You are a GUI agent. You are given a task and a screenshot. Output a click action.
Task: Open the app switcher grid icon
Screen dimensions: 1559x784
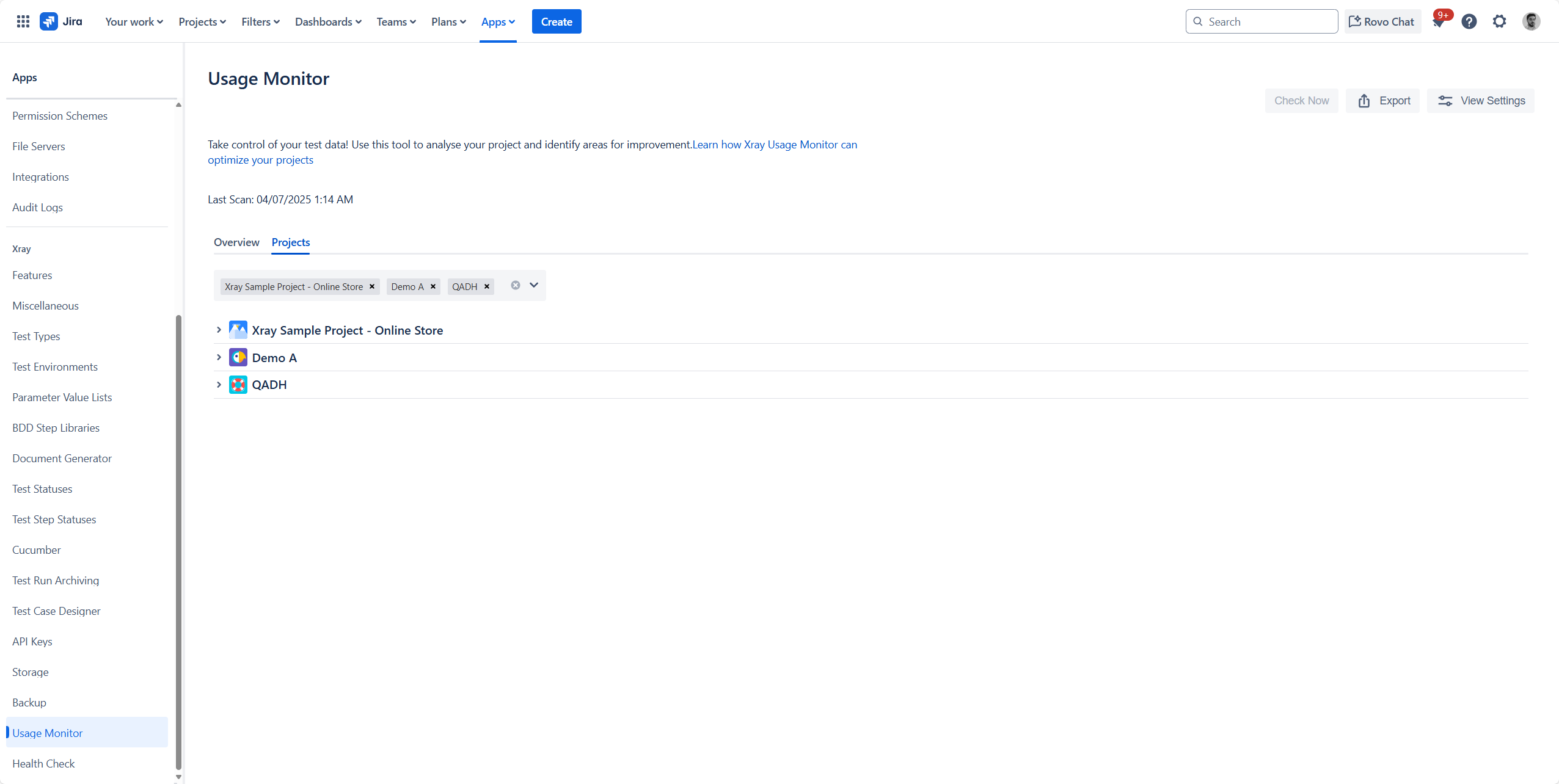click(23, 21)
